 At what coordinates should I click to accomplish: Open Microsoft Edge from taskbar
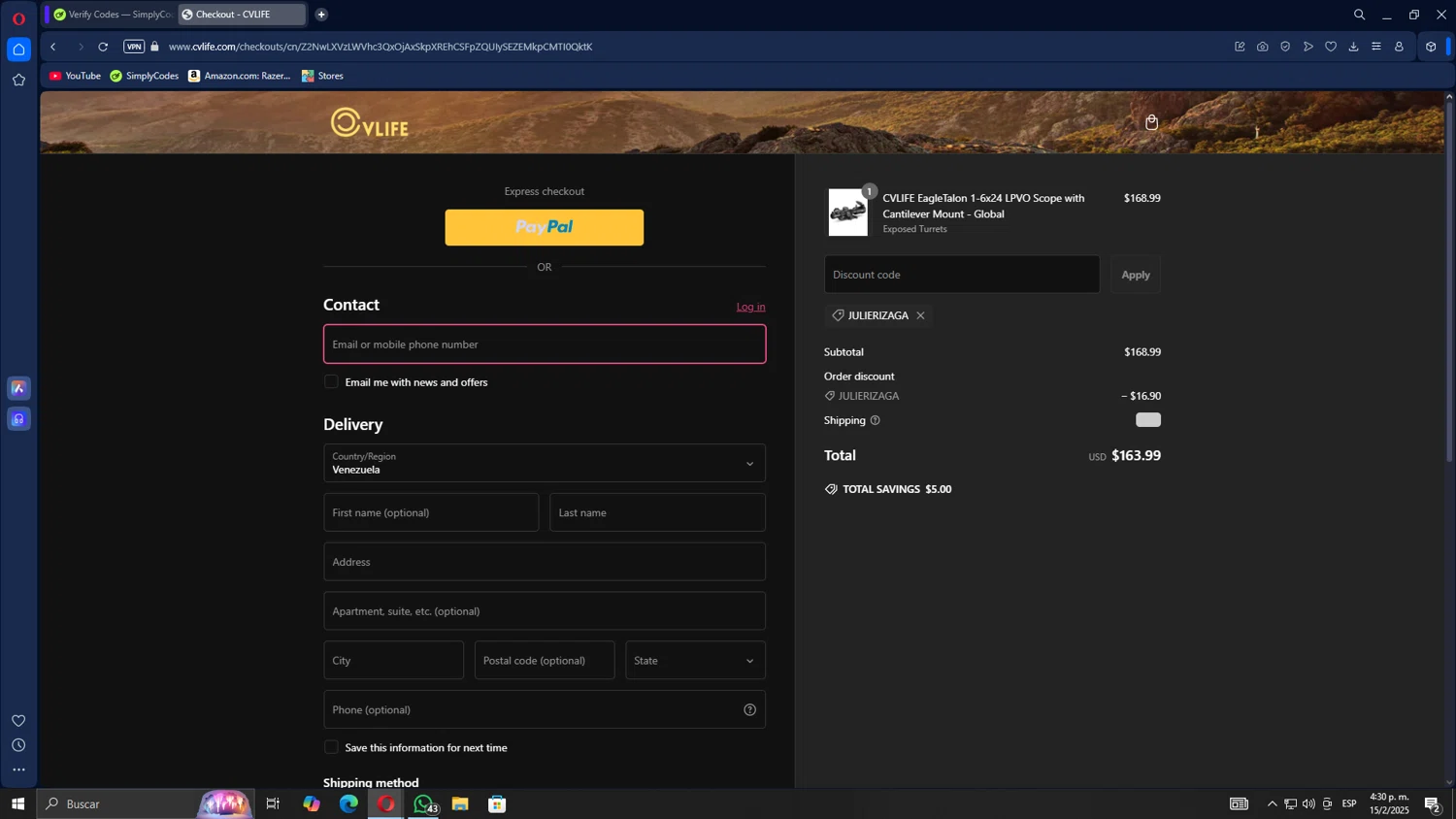pos(348,803)
